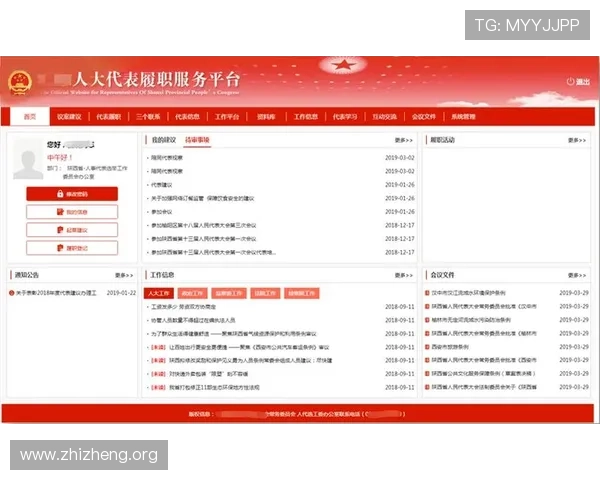Click the power icon beside 退出
The width and height of the screenshot is (600, 480).
570,81
